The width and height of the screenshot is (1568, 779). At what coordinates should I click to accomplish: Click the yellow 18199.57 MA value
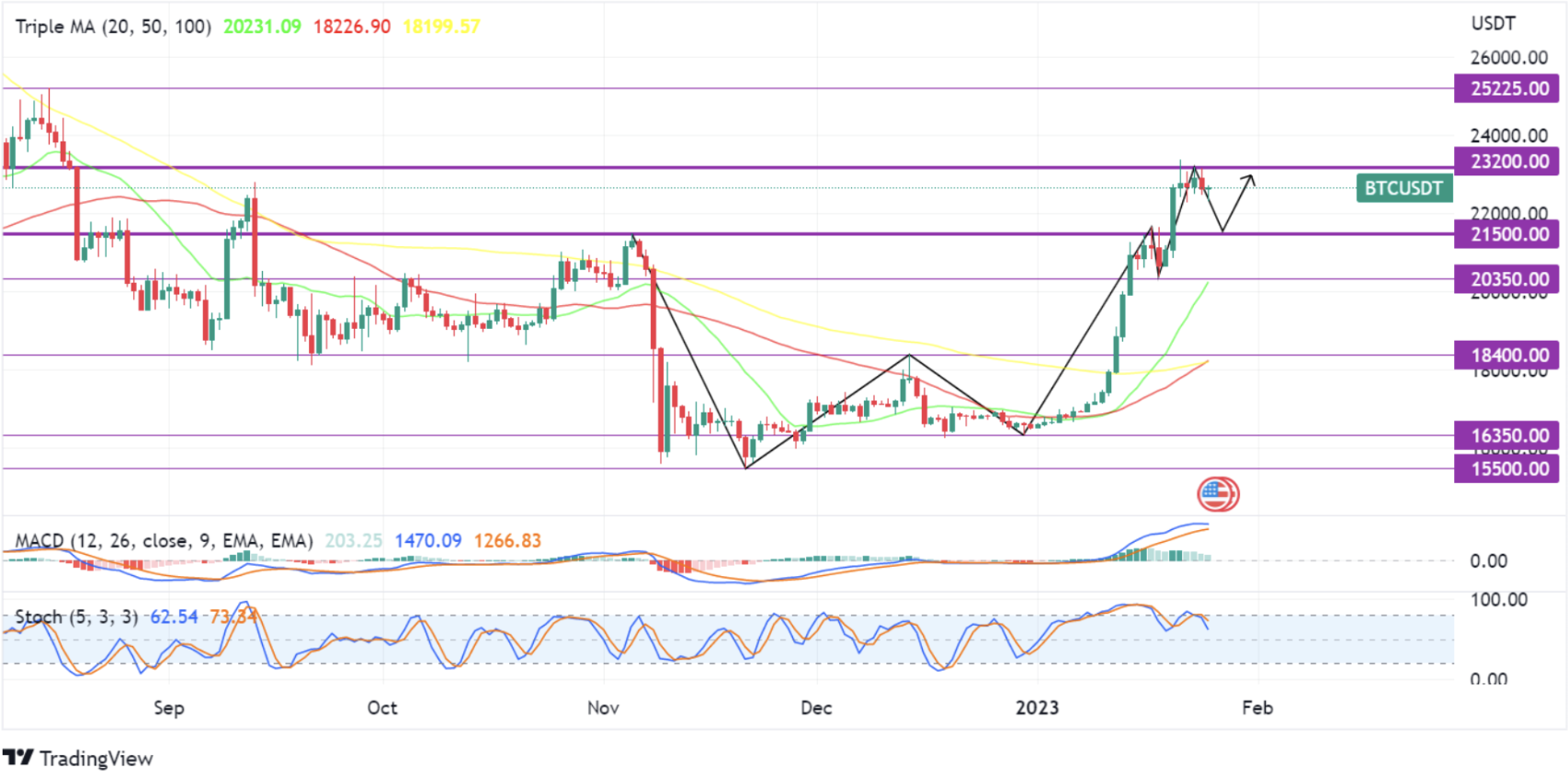pos(441,27)
